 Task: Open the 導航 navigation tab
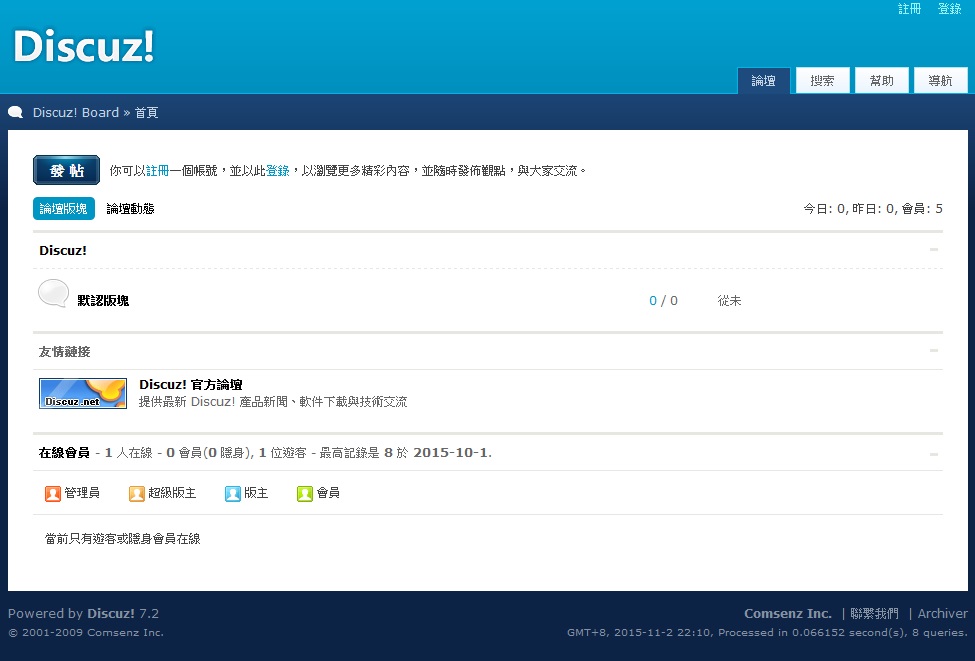coord(940,81)
